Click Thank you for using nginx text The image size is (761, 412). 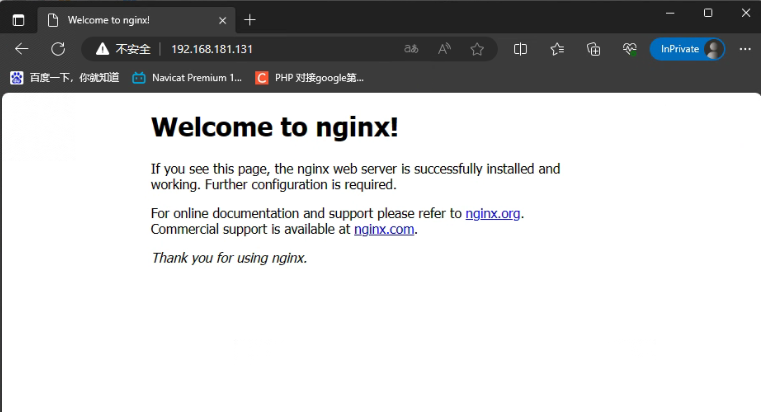(x=229, y=258)
